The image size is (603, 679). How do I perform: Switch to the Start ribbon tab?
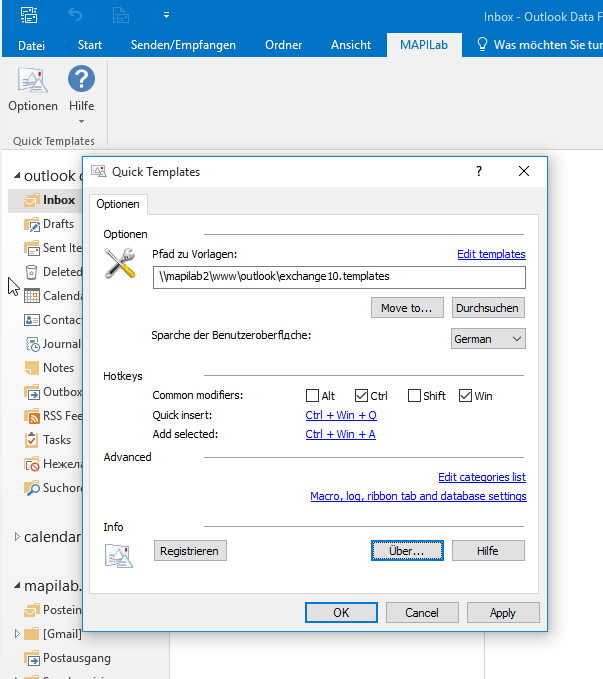pos(90,45)
